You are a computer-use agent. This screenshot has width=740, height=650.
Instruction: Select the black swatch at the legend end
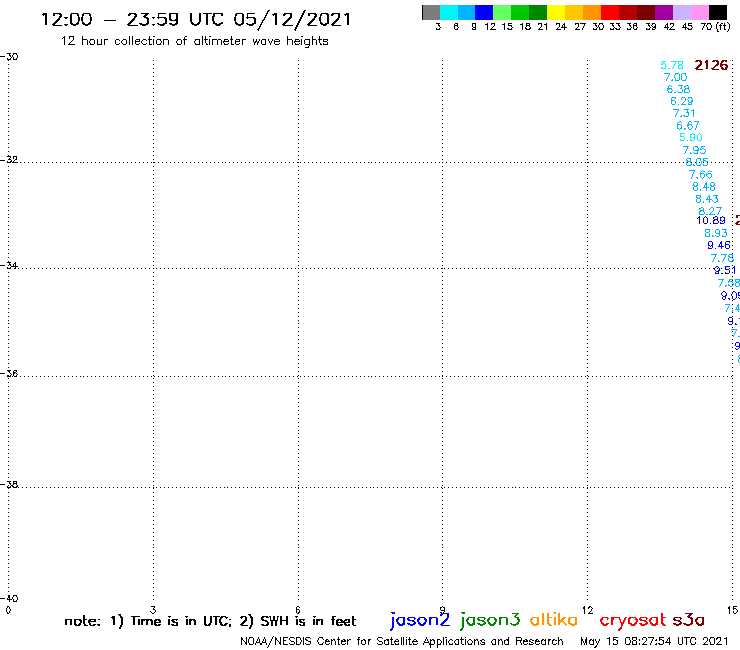(717, 12)
